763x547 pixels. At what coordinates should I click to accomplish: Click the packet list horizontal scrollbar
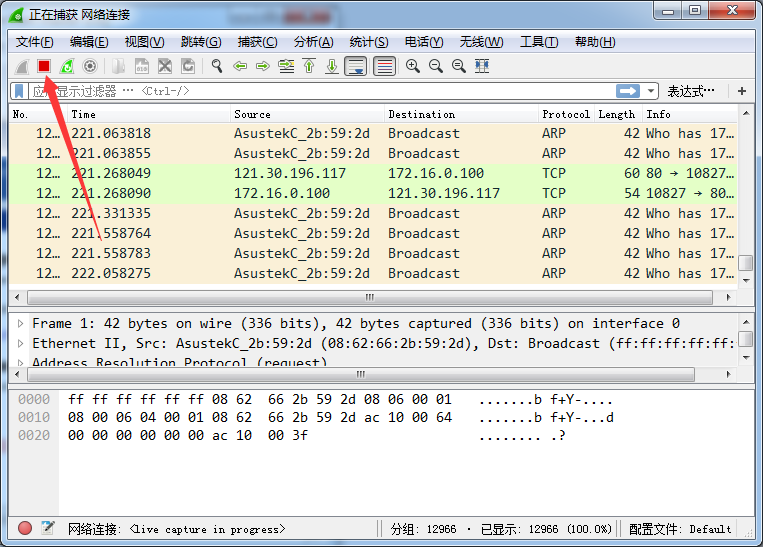point(370,298)
